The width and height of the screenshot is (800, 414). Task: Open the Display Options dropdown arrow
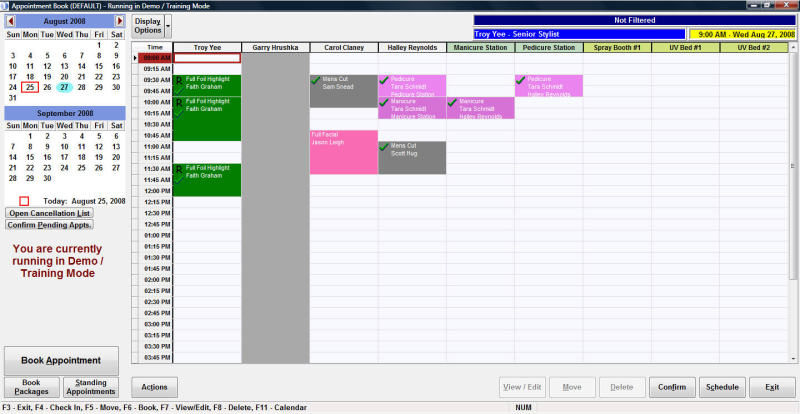tap(168, 26)
